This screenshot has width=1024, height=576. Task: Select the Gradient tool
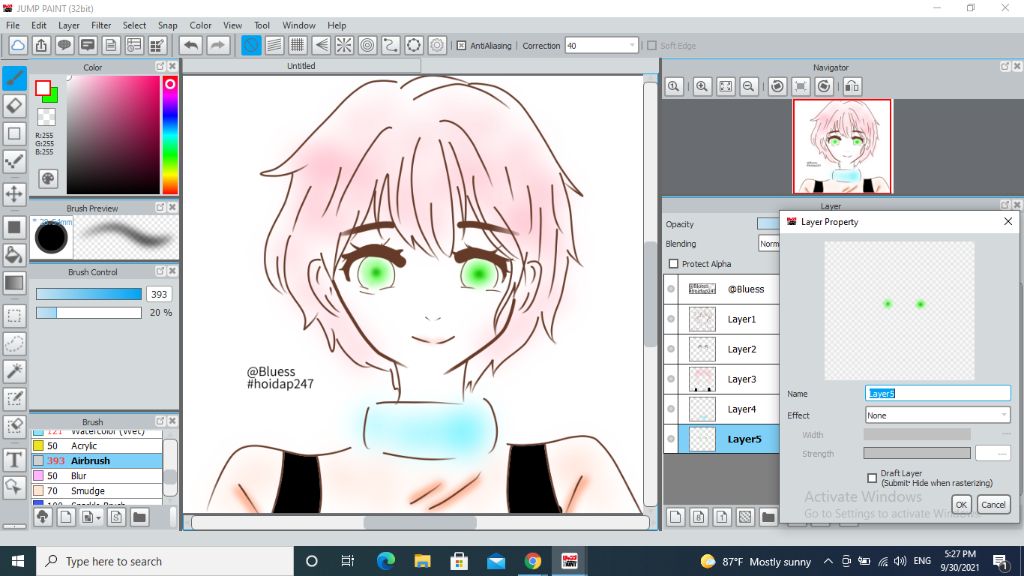14,283
